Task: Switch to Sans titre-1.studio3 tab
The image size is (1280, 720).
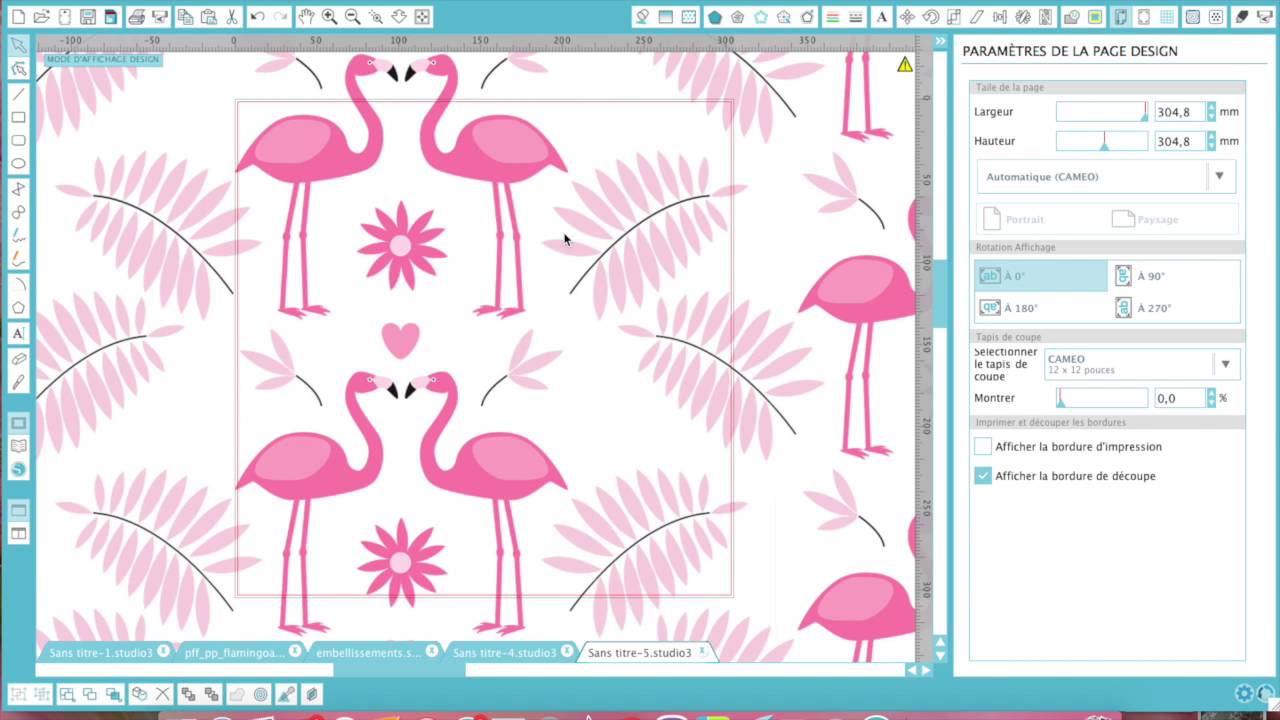Action: point(101,652)
